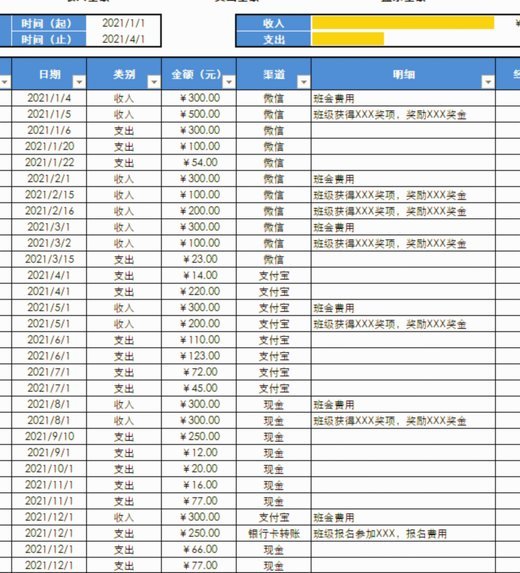Open the 金额（元） column filter dropdown
The image size is (520, 573).
(x=229, y=82)
